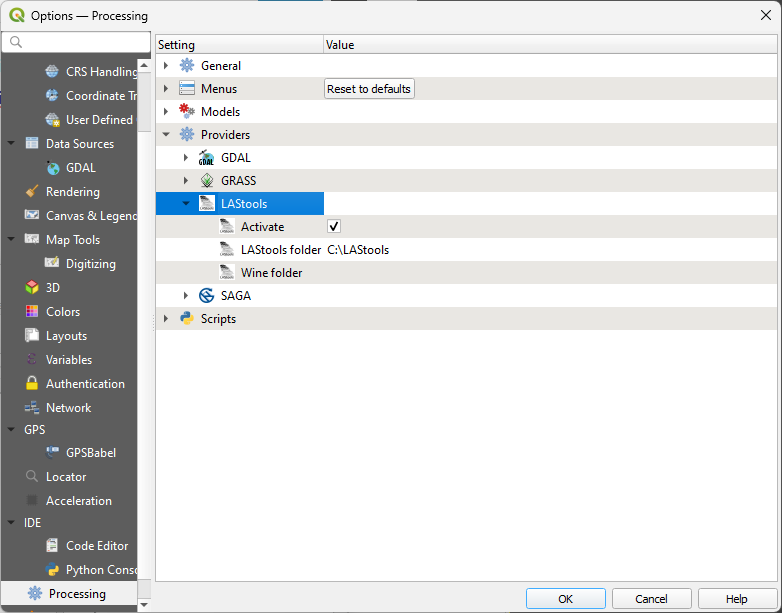The image size is (782, 613).
Task: Click the Reset to defaults button
Action: click(x=369, y=89)
